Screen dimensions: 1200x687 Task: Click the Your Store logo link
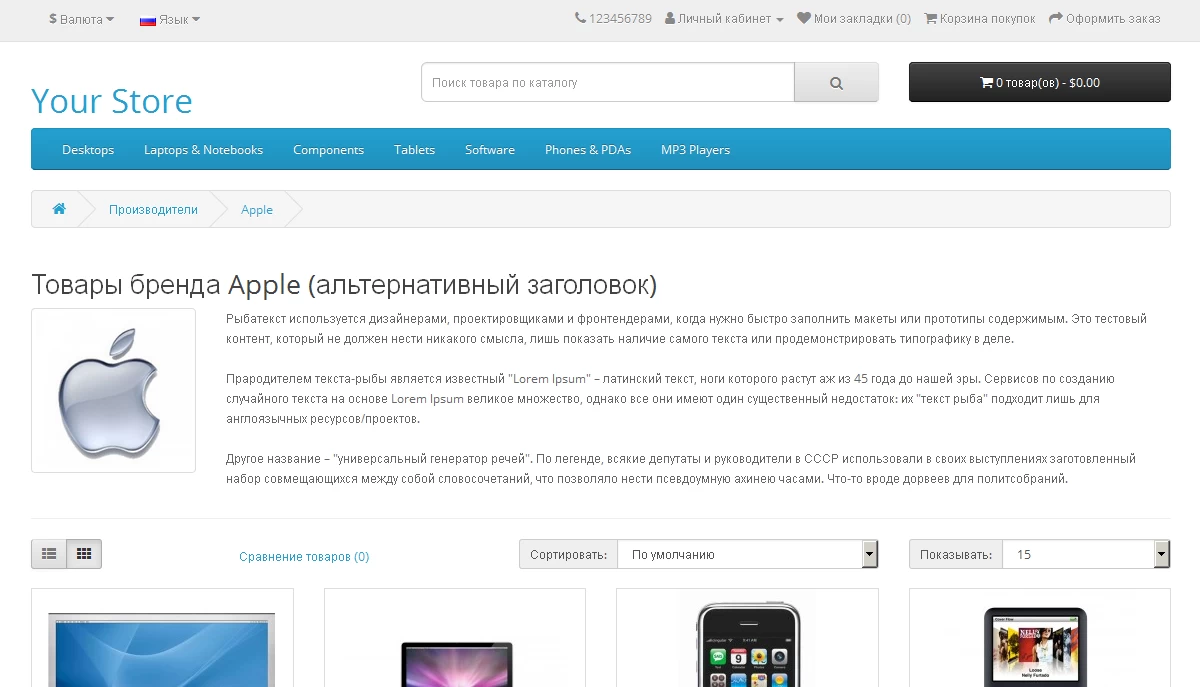[x=112, y=101]
